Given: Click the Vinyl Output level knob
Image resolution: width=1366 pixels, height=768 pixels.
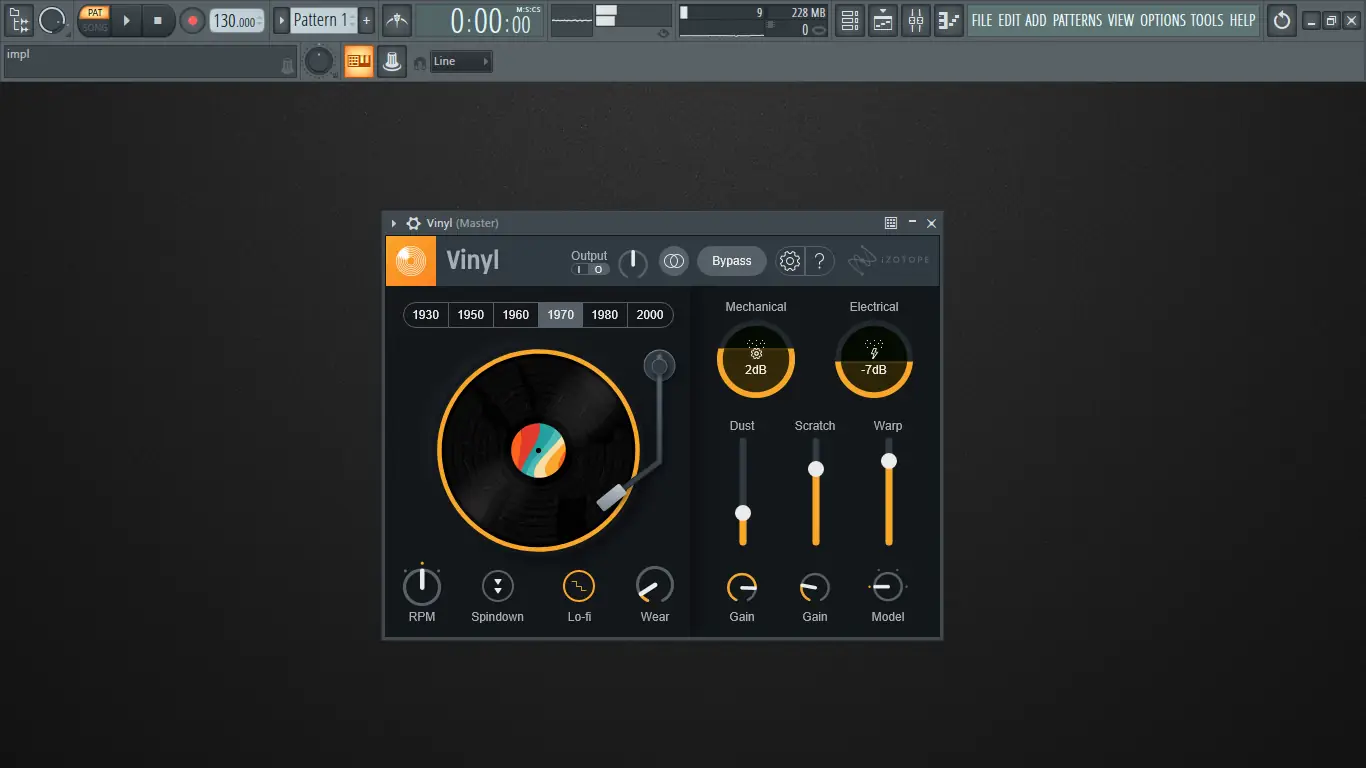Looking at the screenshot, I should (x=633, y=263).
